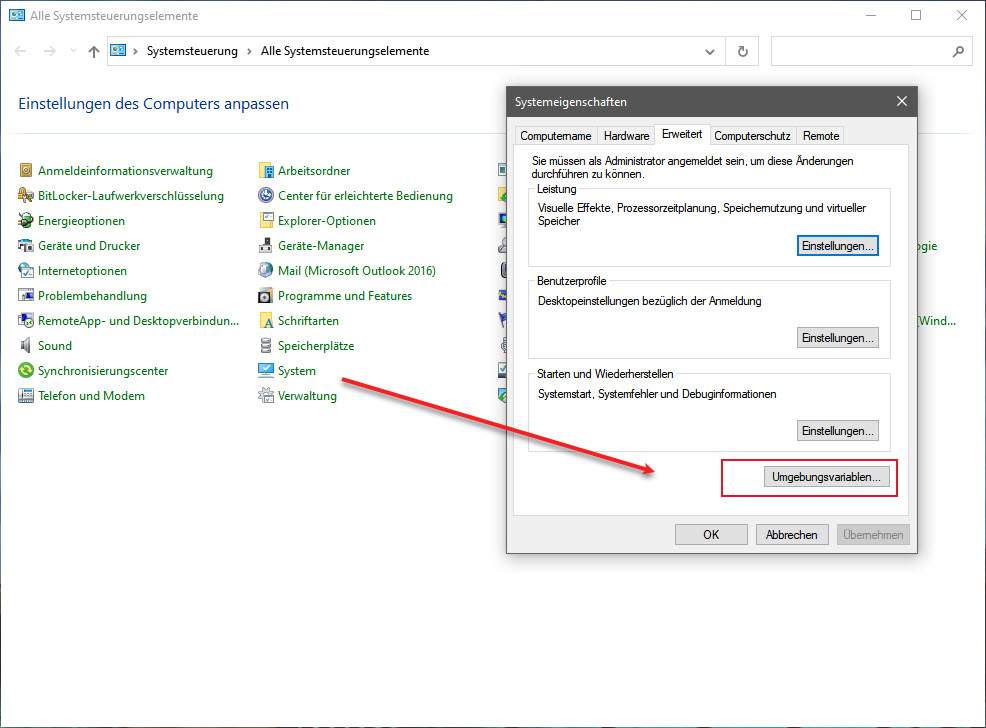Close the Systemeigenschaften dialog

tap(902, 101)
